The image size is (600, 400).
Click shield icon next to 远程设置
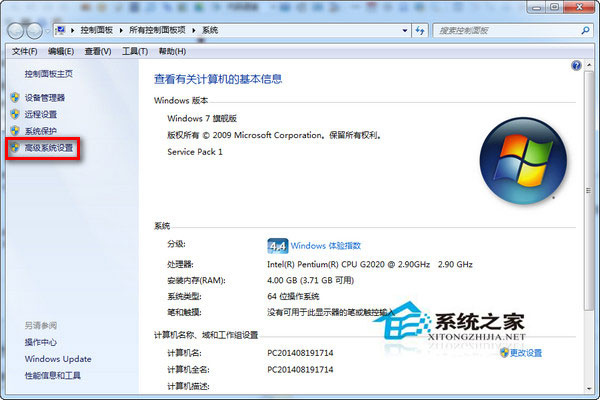pos(15,114)
